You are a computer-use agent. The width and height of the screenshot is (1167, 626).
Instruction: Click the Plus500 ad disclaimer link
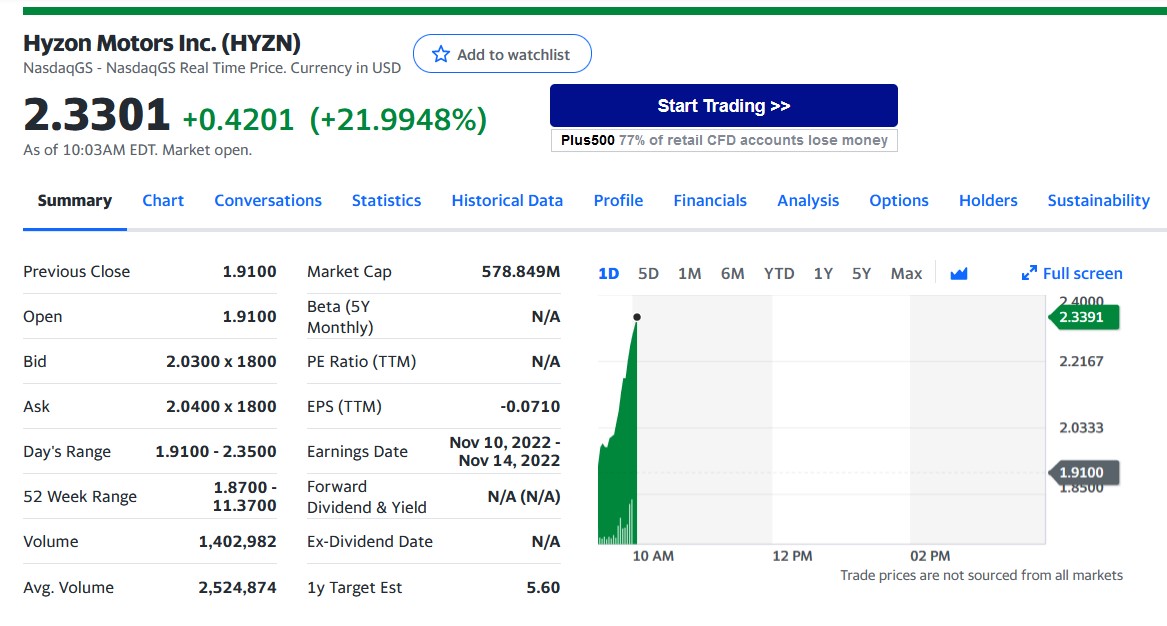point(723,140)
